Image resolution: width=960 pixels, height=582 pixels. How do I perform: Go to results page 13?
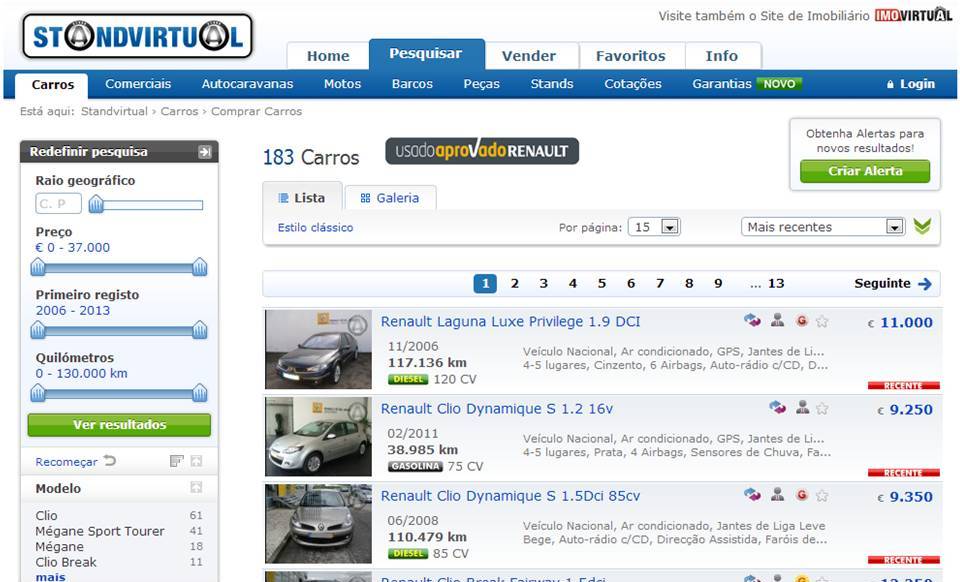776,283
